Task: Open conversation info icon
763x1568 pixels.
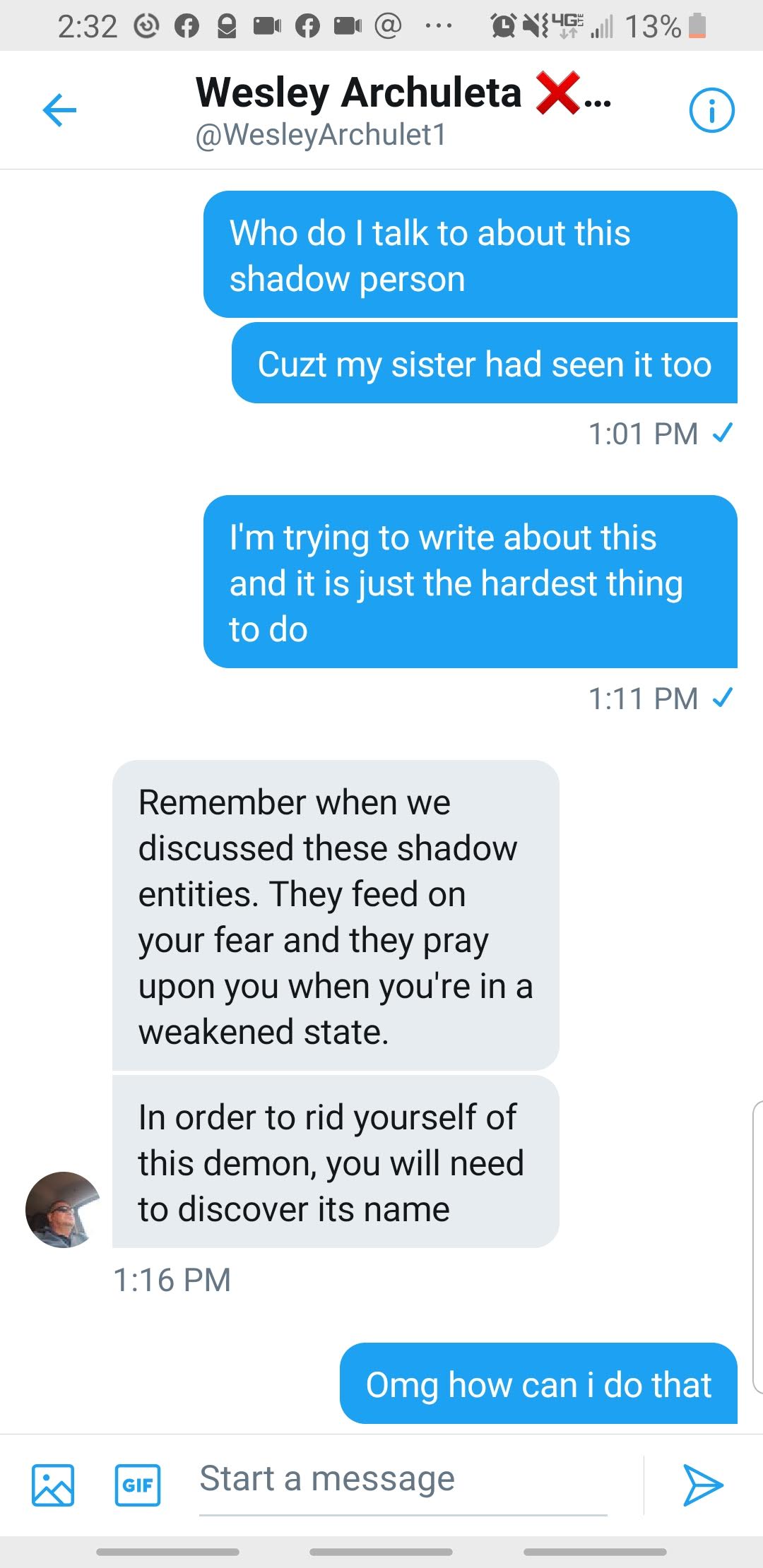Action: coord(711,110)
